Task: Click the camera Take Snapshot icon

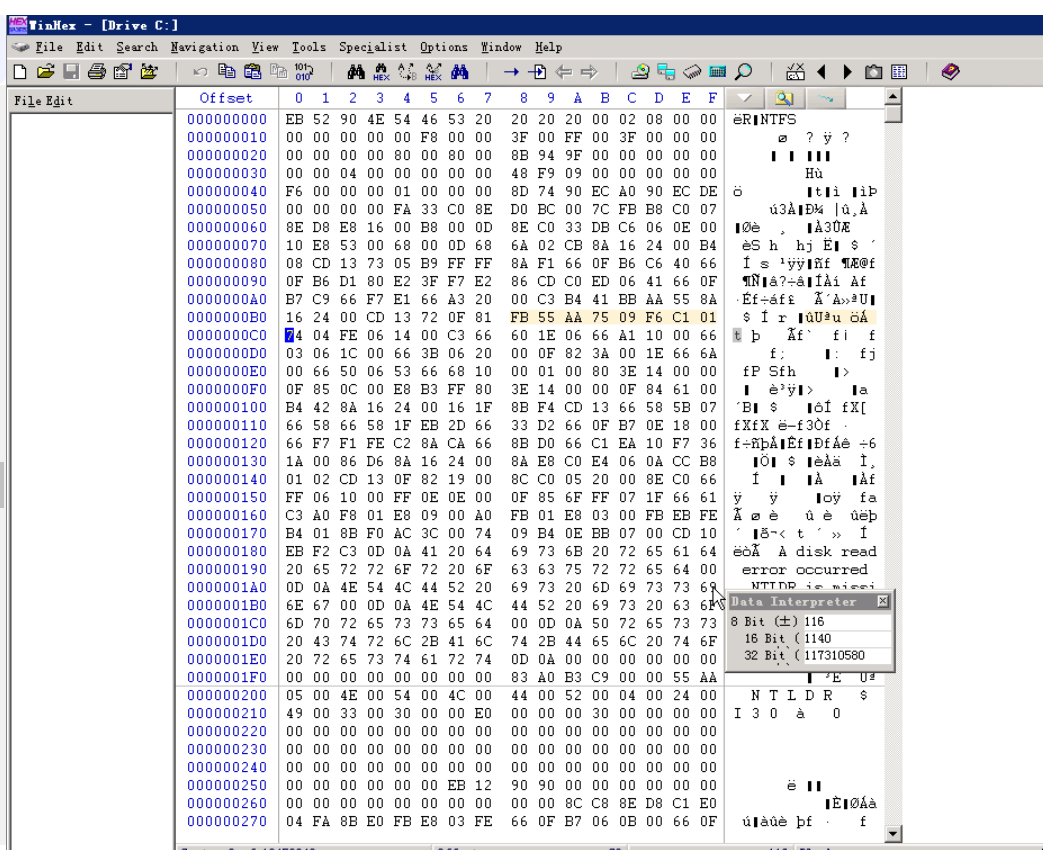Action: (x=873, y=72)
